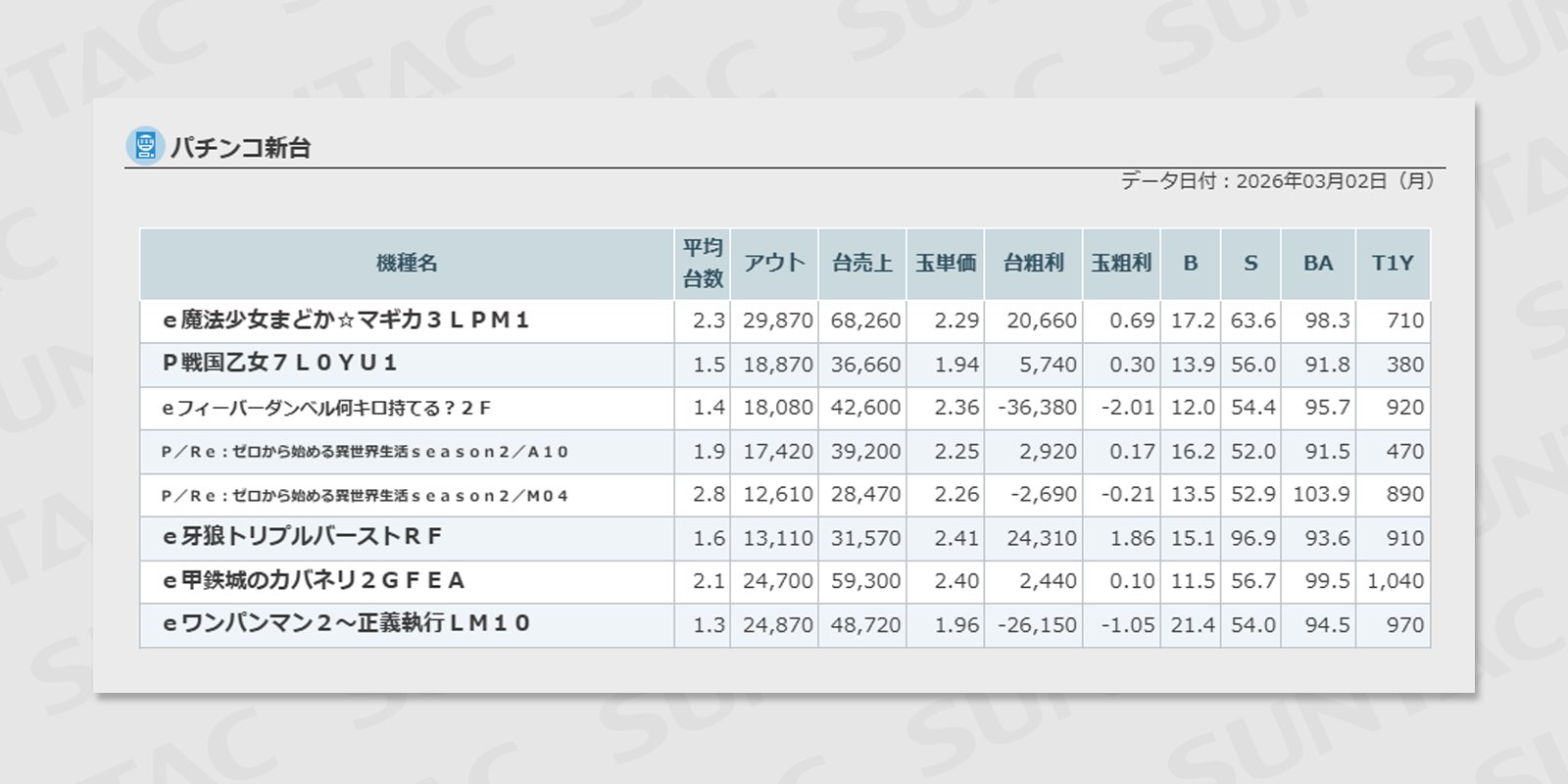
Task: Open the Re:ゼロ season2/A10 machine entry
Action: click(x=365, y=452)
